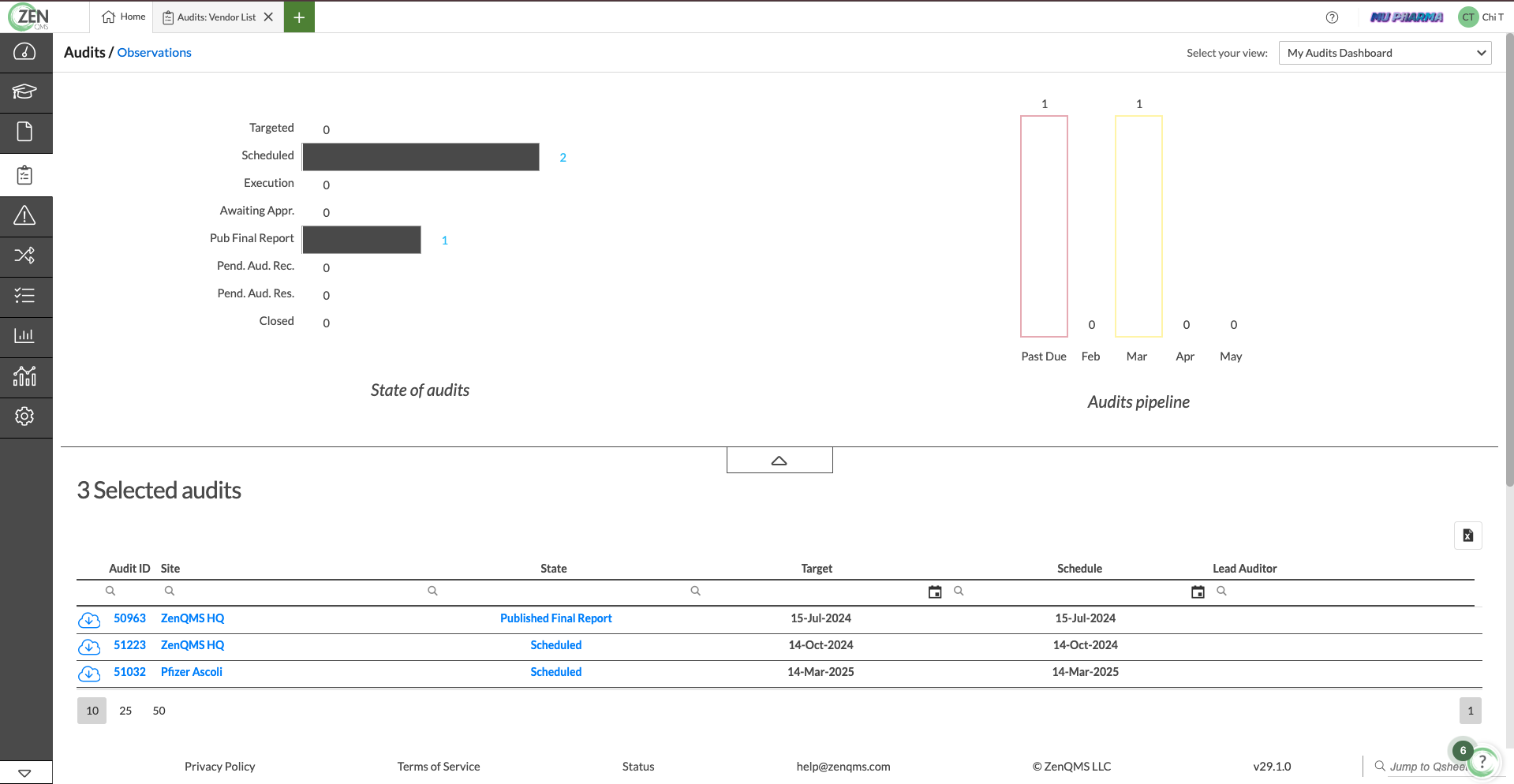Click the Jump to Qsheet search field
The height and width of the screenshot is (784, 1514).
pos(1428,766)
